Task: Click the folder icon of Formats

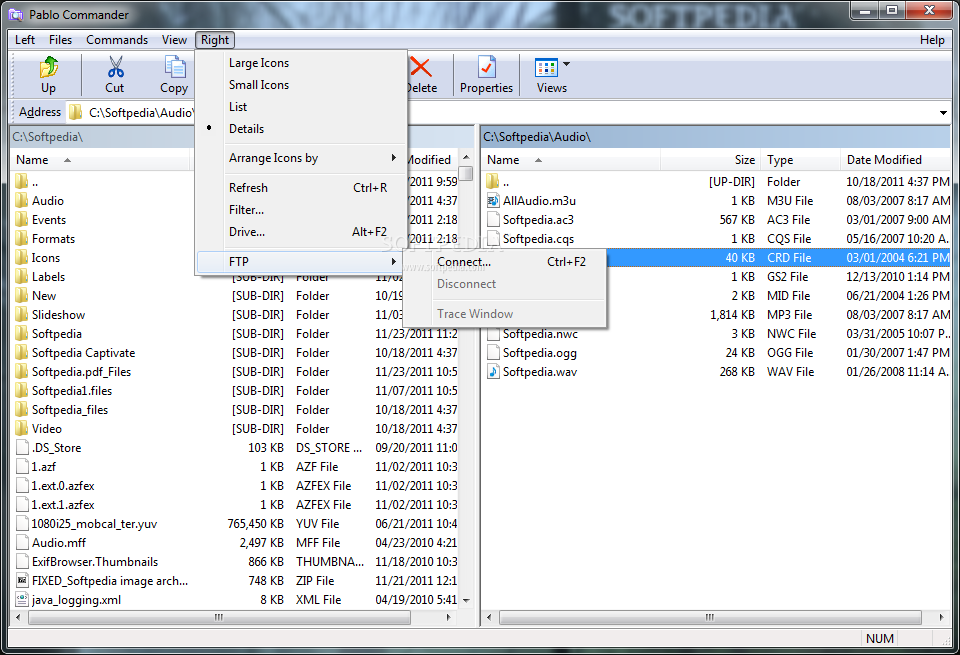Action: pos(22,238)
